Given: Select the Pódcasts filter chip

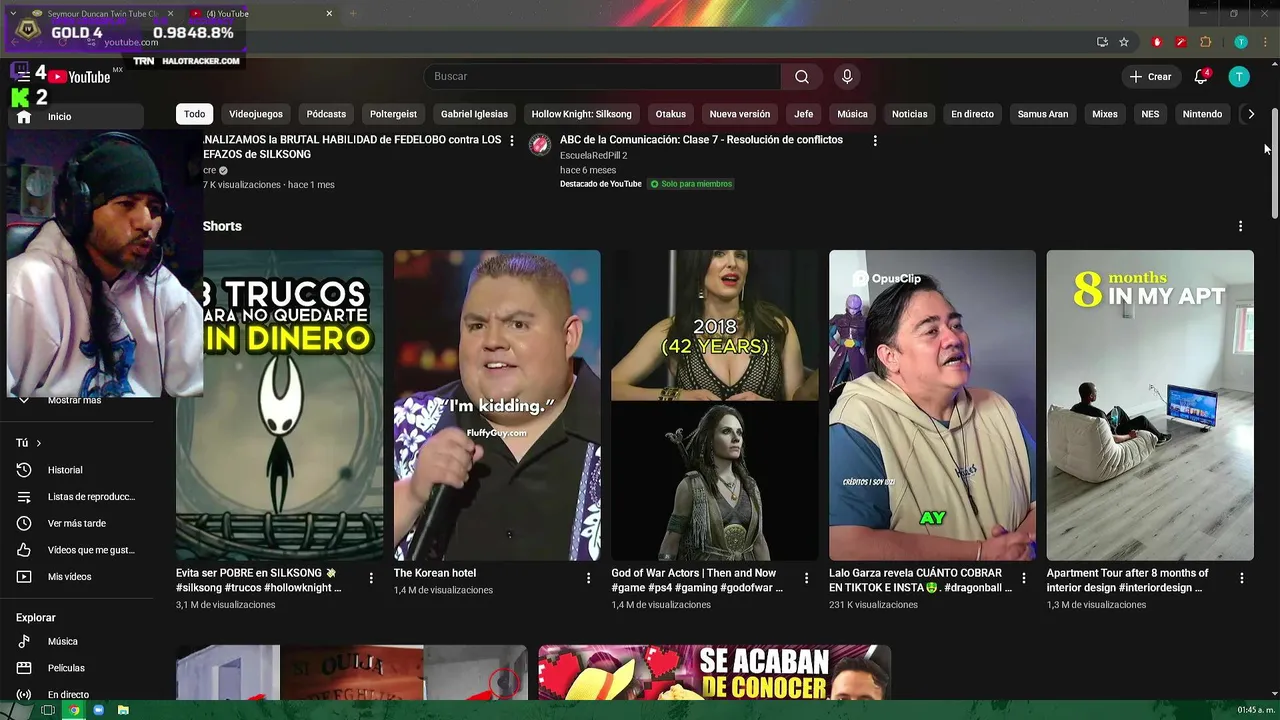Looking at the screenshot, I should [x=326, y=114].
